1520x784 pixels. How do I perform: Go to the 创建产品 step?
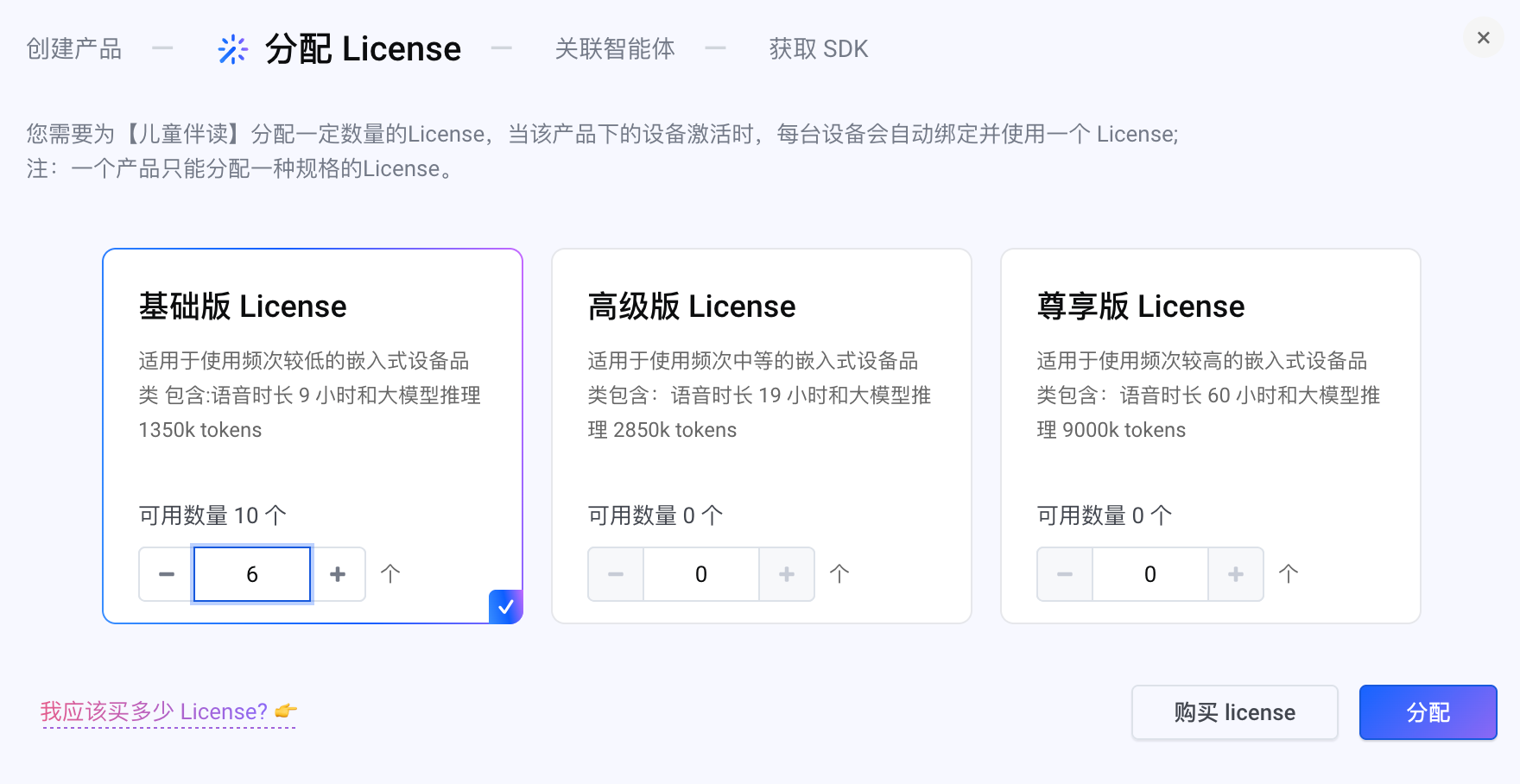pos(74,49)
